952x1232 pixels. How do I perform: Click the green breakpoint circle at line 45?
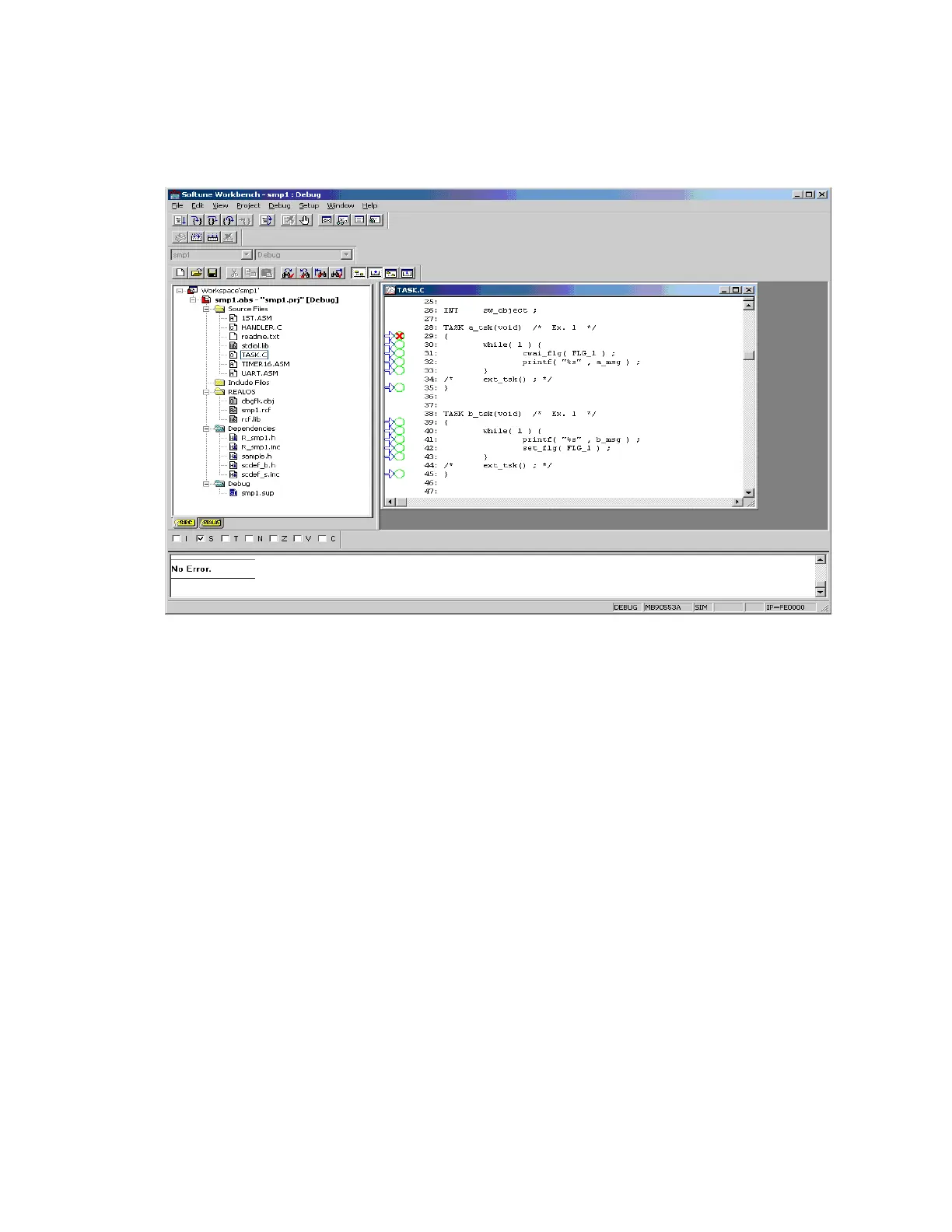[x=400, y=474]
